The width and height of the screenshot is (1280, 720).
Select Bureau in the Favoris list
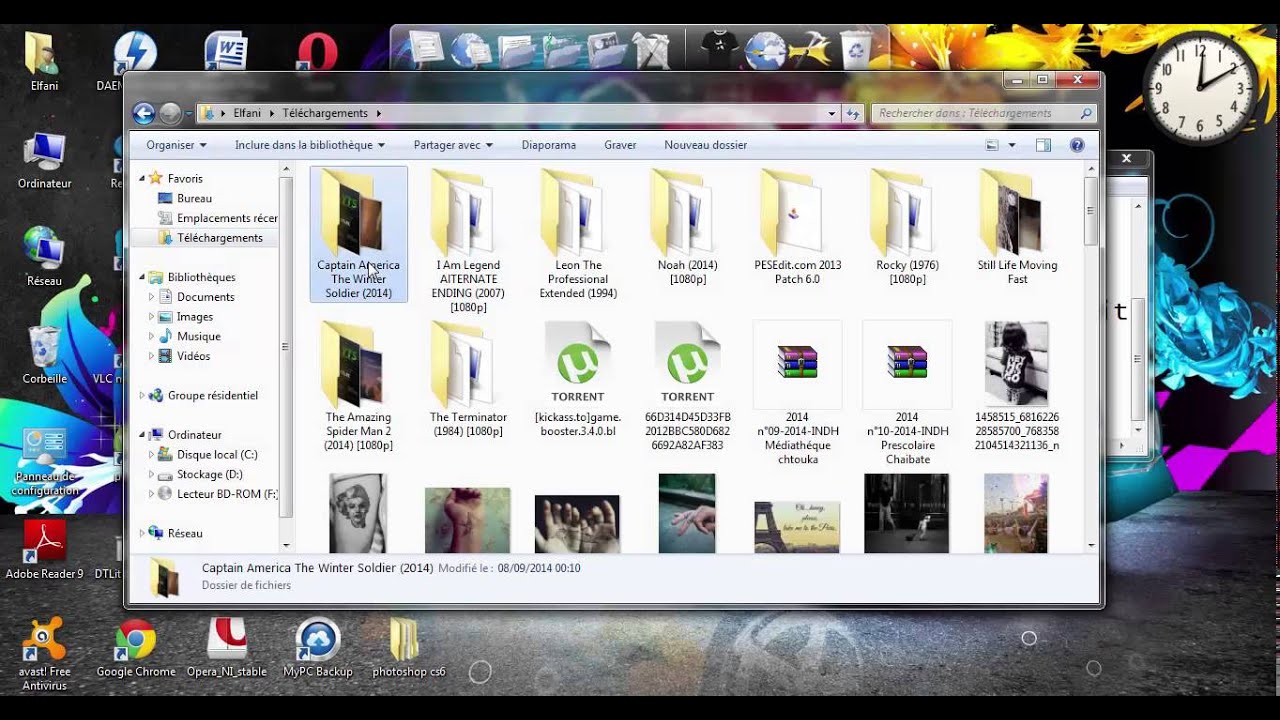(x=194, y=198)
